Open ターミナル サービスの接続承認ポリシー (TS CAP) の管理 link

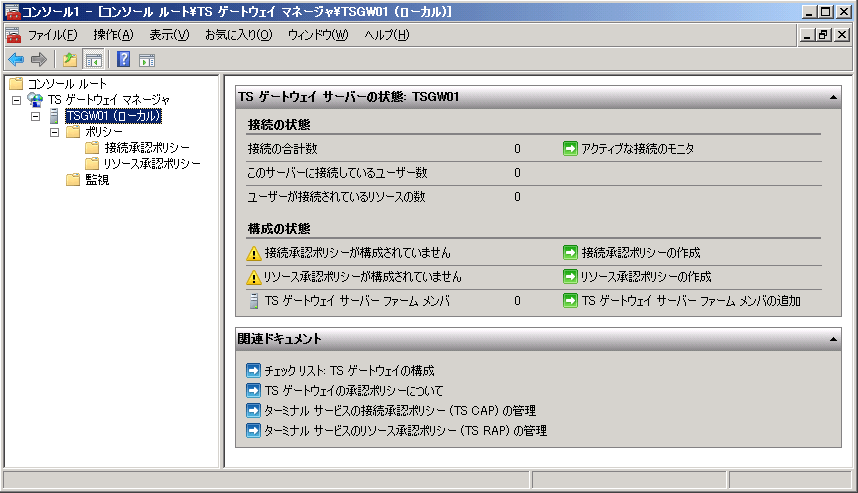click(400, 411)
